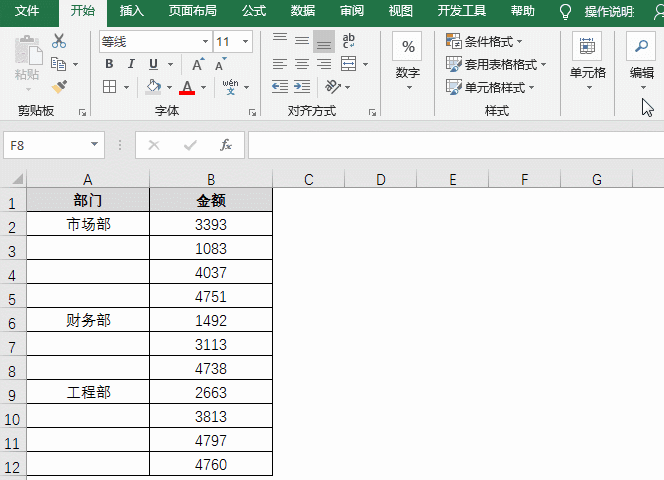Toggle Underline formatting
Viewport: 664px width, 480px height.
click(x=153, y=64)
